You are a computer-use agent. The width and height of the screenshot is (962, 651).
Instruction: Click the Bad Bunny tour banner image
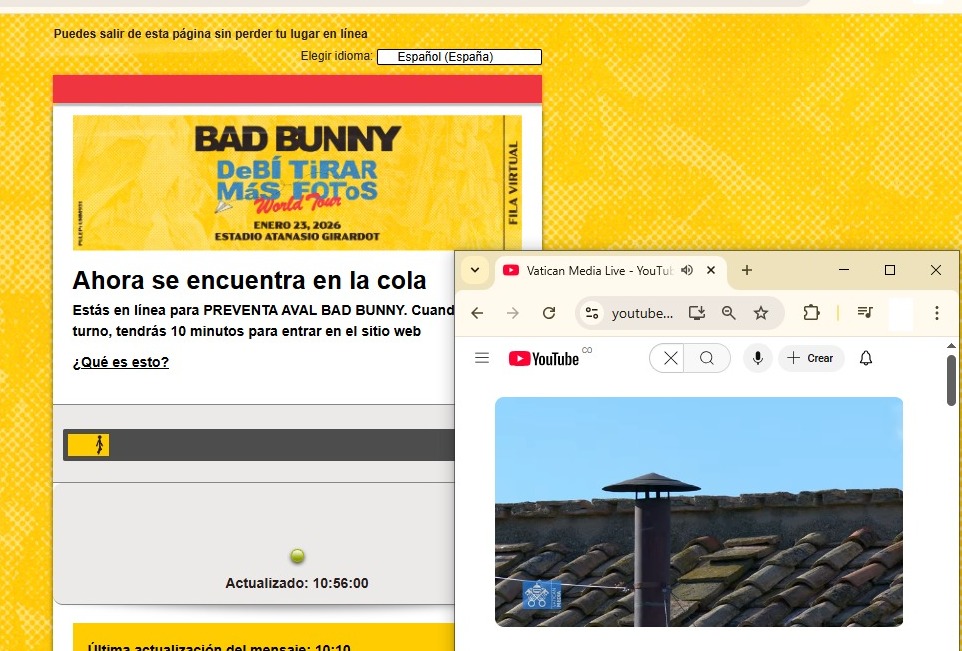297,183
